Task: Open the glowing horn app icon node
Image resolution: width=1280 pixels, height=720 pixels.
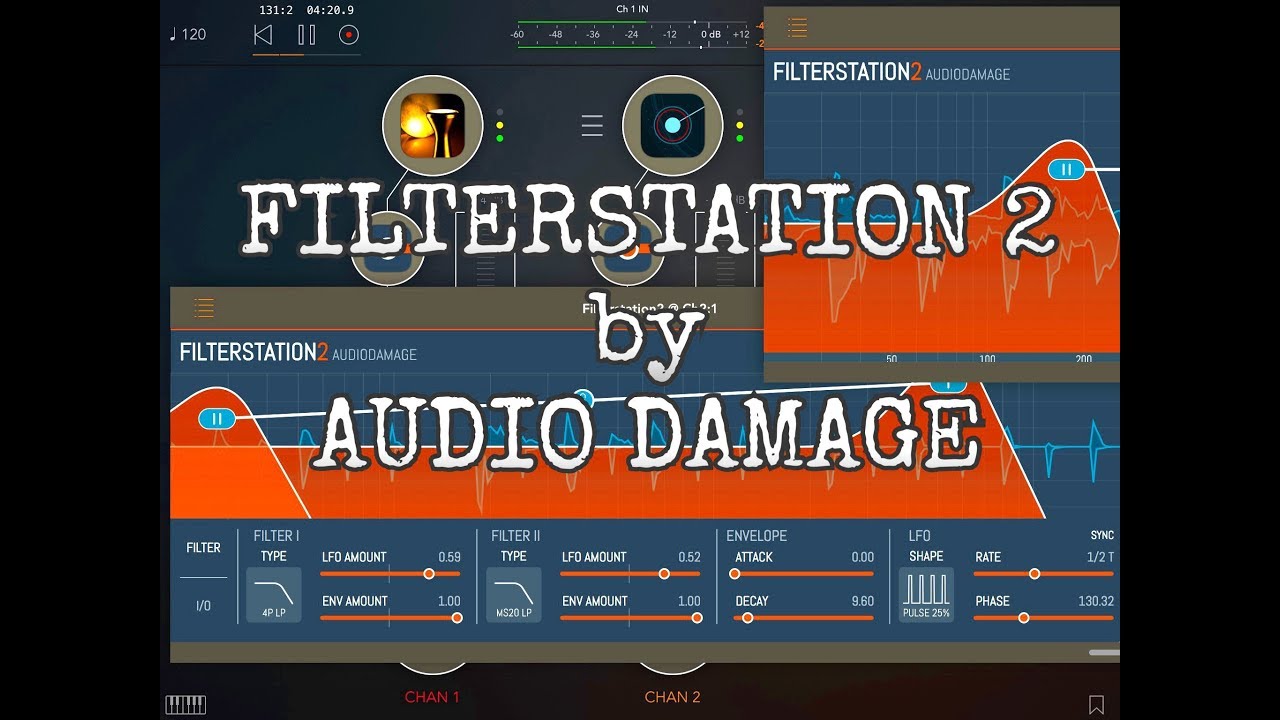Action: tap(433, 125)
